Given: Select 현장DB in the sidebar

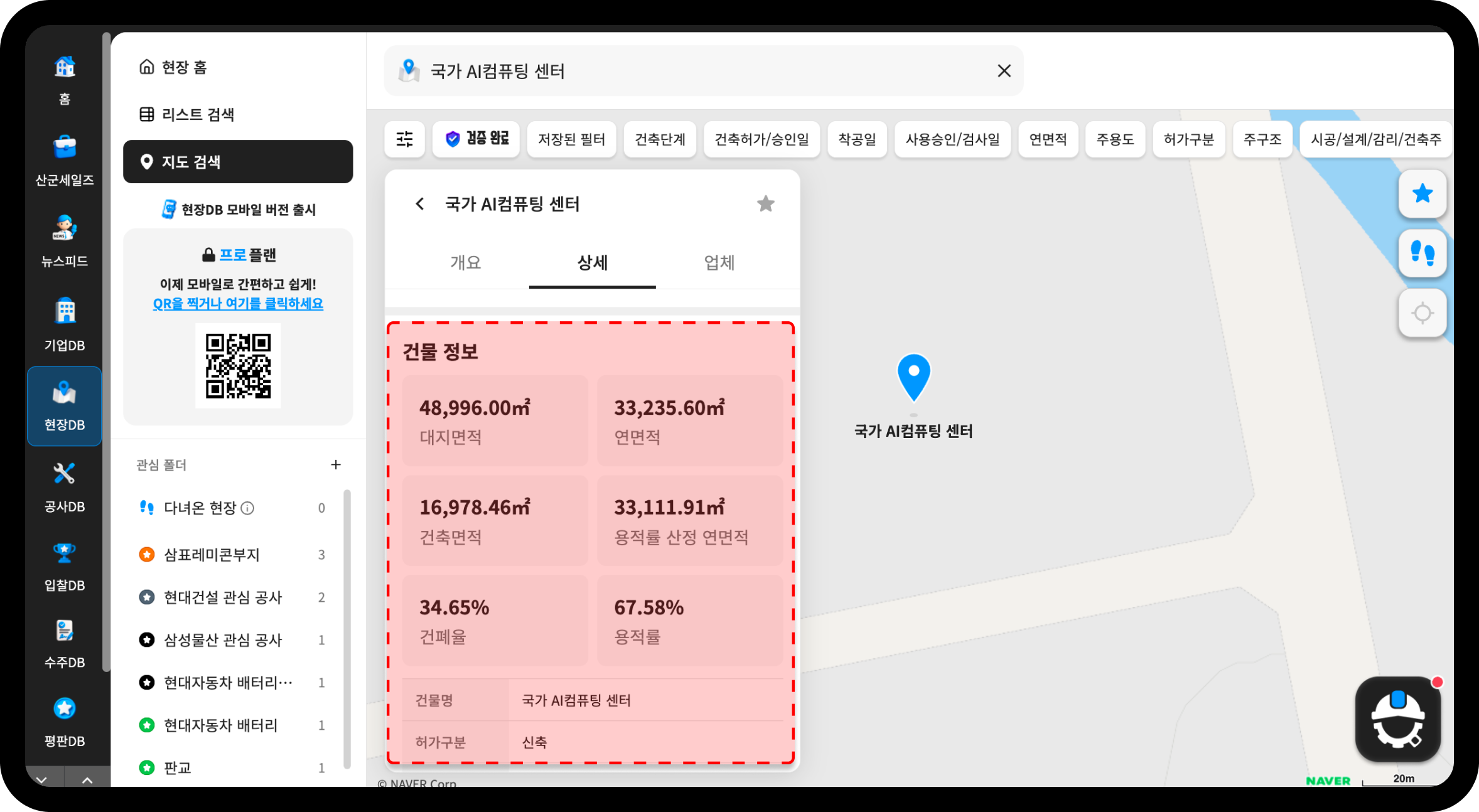Looking at the screenshot, I should click(x=64, y=406).
